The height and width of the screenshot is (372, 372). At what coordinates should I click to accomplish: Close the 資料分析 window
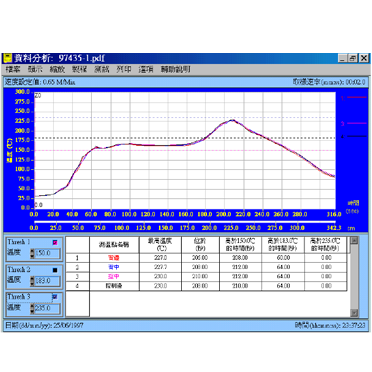364,58
